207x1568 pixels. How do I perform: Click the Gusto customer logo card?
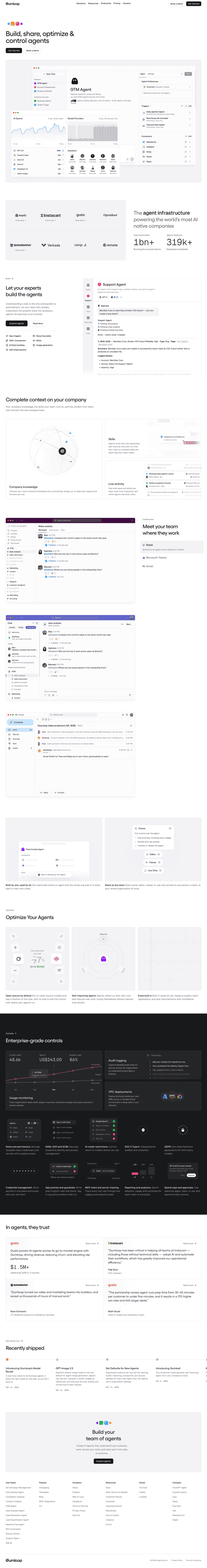(80, 216)
